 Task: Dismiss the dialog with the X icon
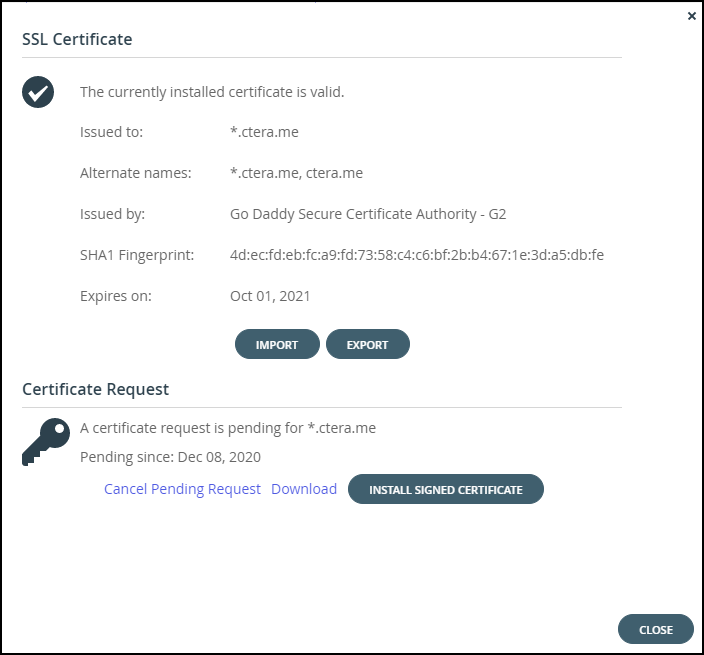pyautogui.click(x=691, y=16)
